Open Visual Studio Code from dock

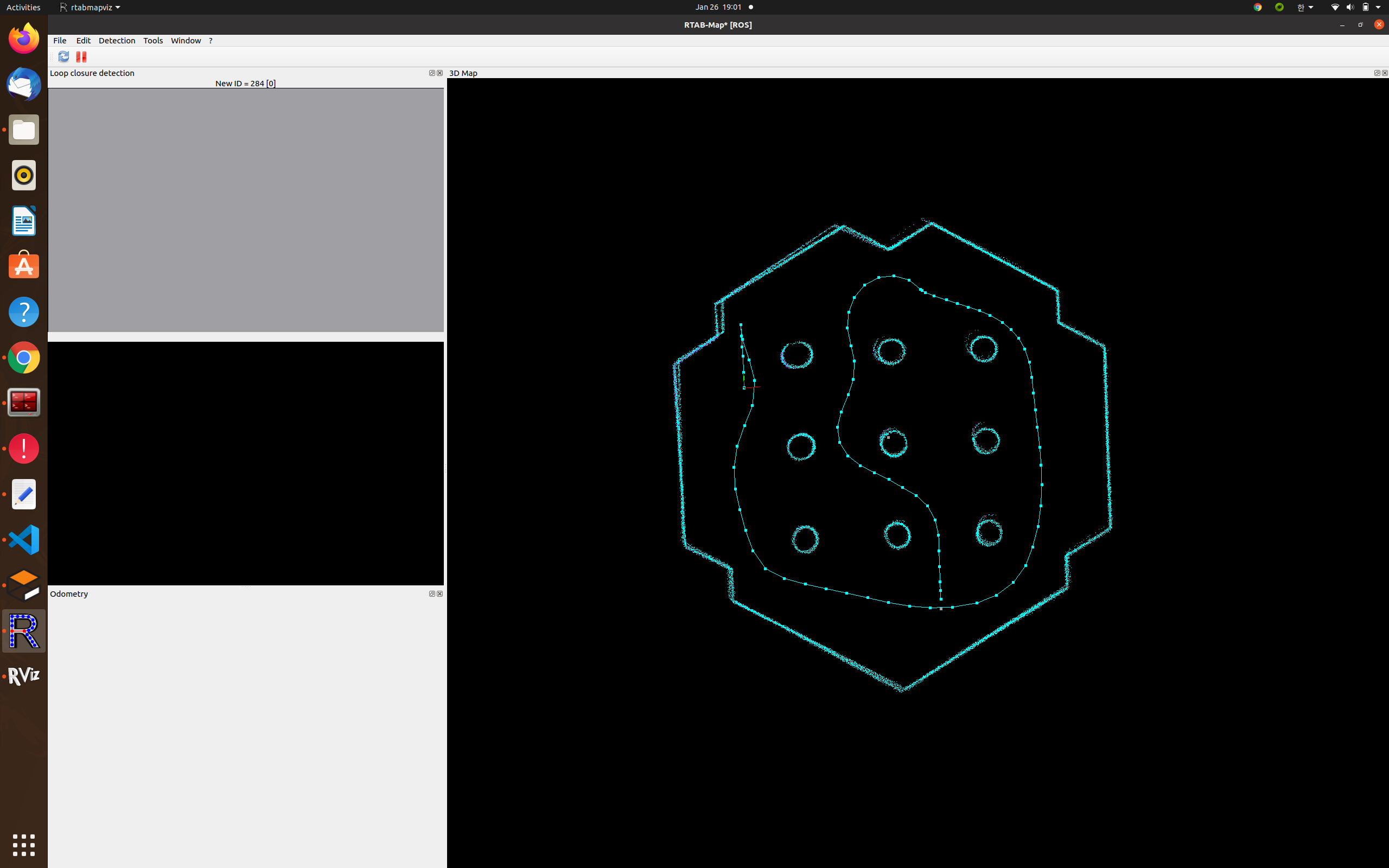(x=23, y=540)
